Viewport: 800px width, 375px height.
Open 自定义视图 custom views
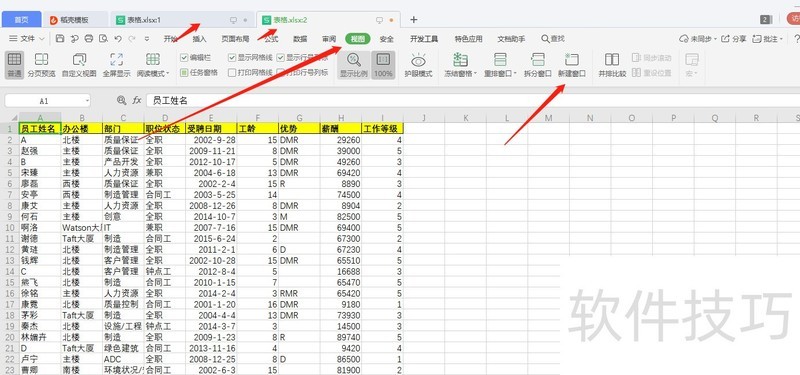[79, 65]
